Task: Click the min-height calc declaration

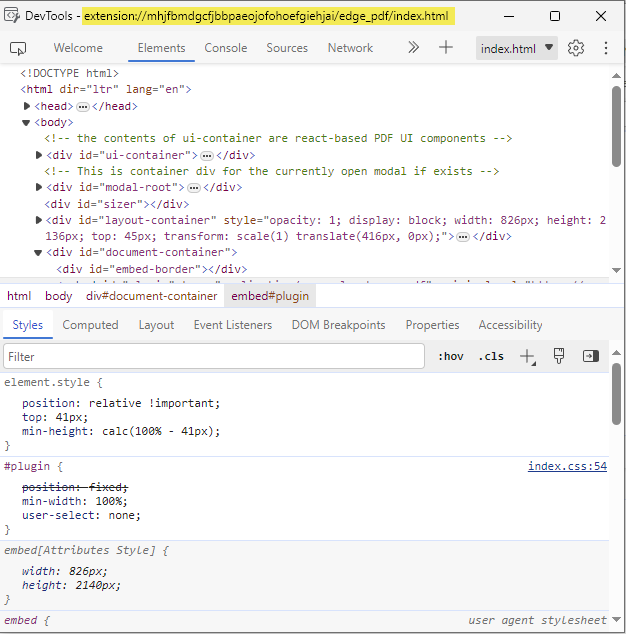Action: point(121,431)
